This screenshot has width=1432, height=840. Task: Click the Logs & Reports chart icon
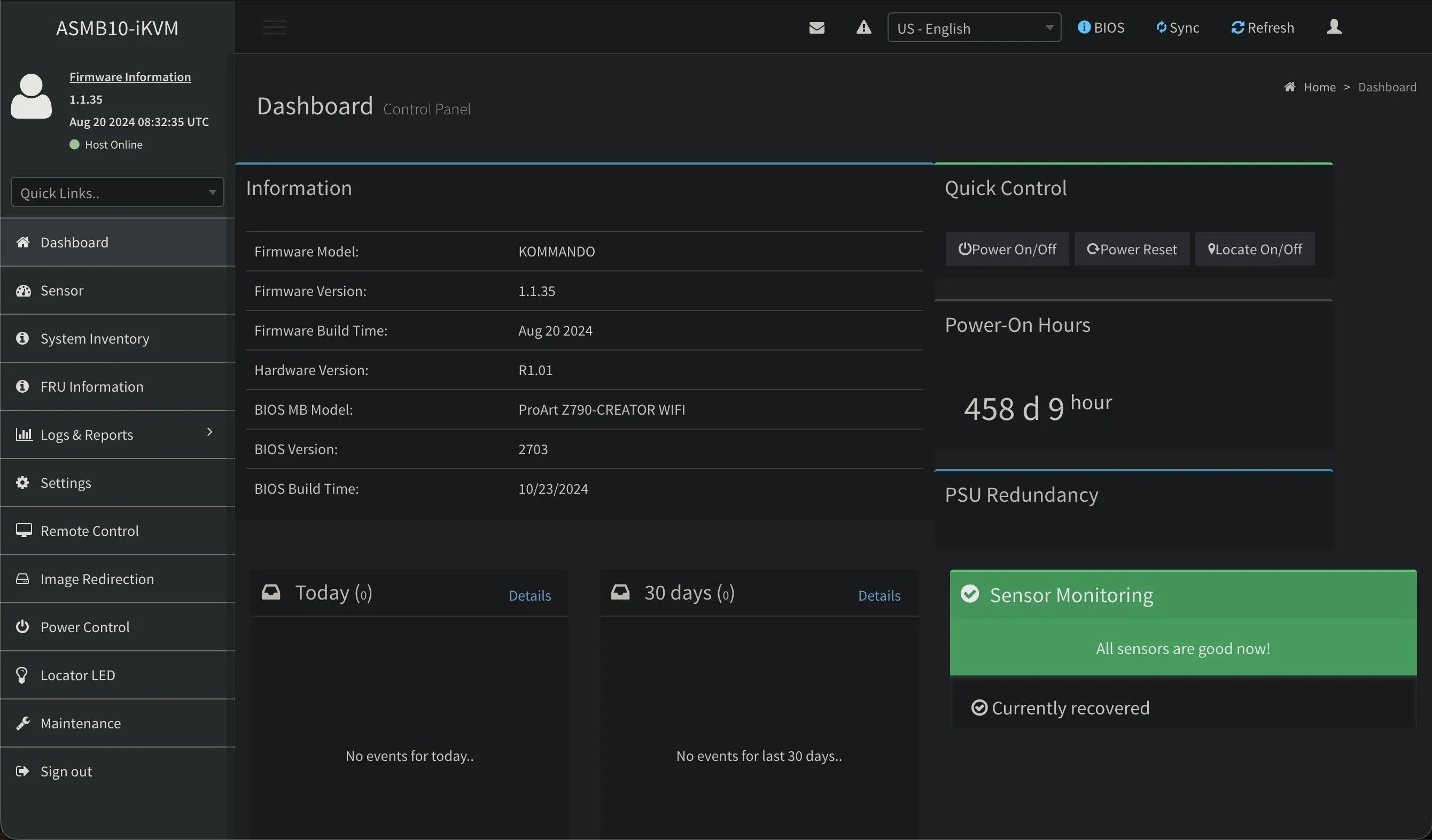coord(24,435)
